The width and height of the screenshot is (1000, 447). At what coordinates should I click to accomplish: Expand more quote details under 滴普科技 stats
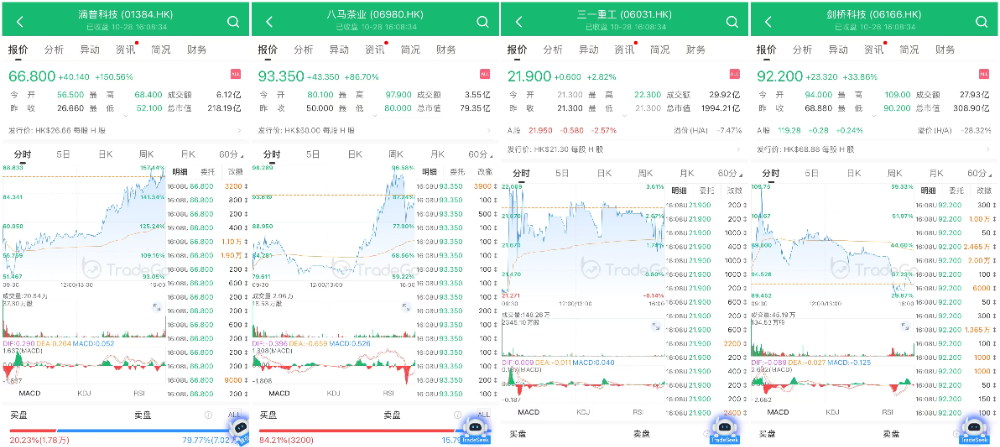click(x=125, y=116)
